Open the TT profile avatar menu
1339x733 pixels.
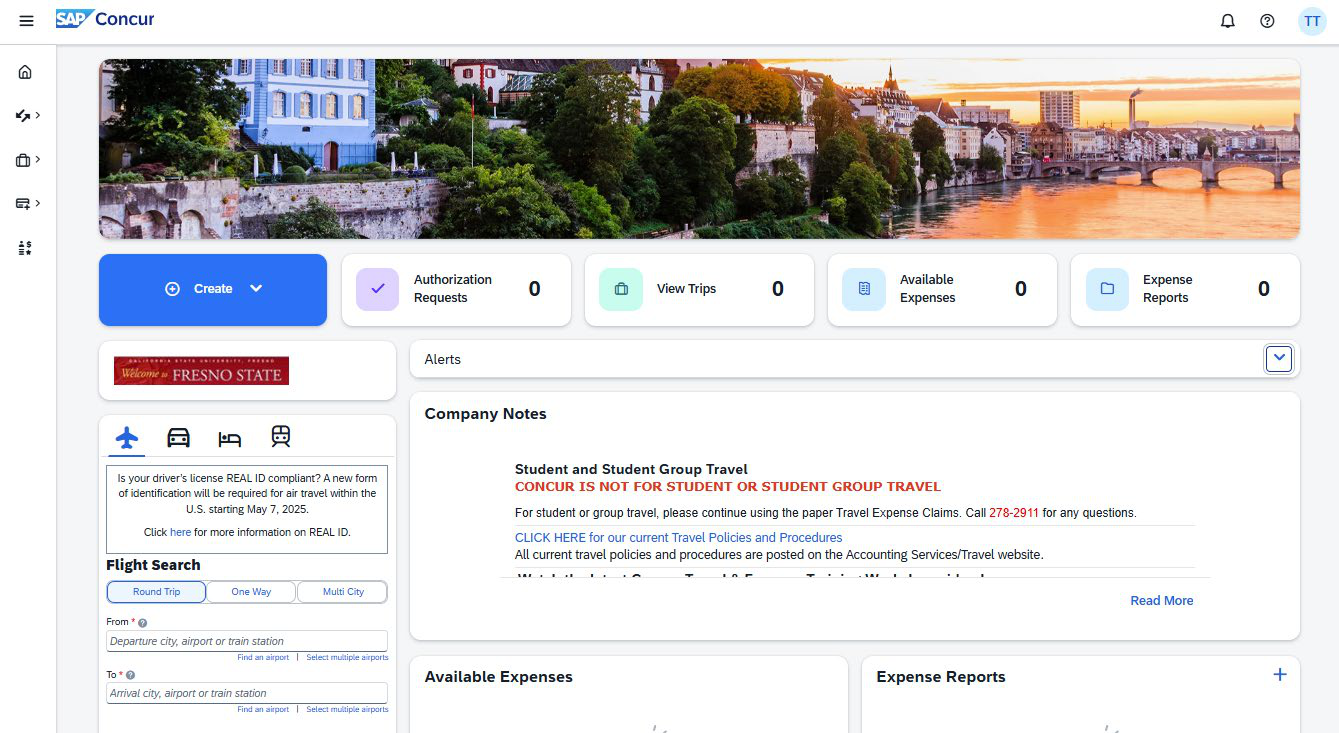[1312, 21]
